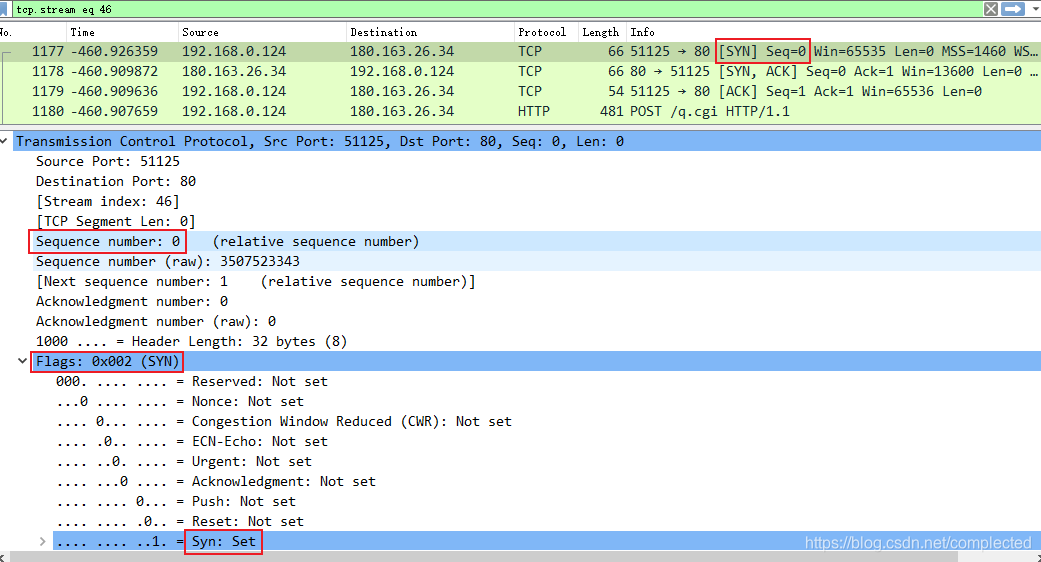Select Urgent: Not set flag
The width and height of the screenshot is (1041, 562).
coord(184,461)
